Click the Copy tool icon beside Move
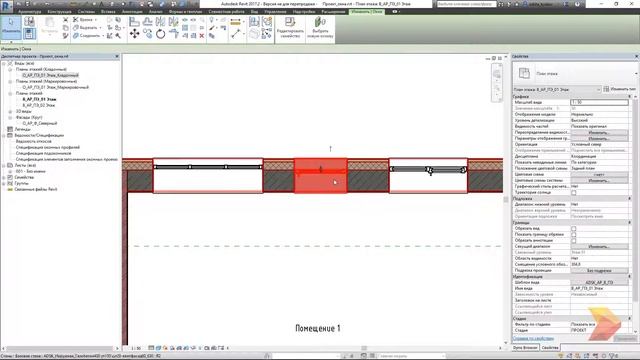This screenshot has width=640, height=360. tap(147, 34)
